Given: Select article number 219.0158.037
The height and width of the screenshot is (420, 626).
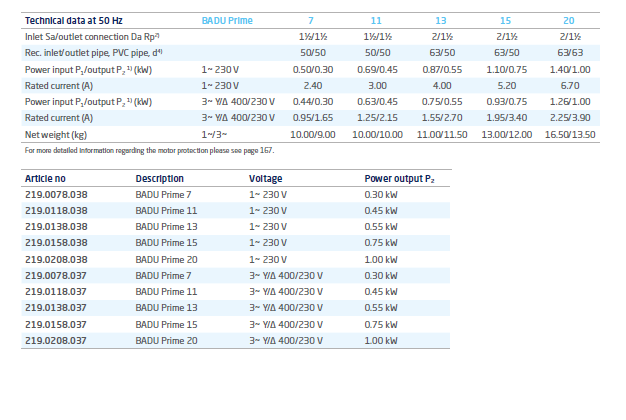Looking at the screenshot, I should click(55, 325).
